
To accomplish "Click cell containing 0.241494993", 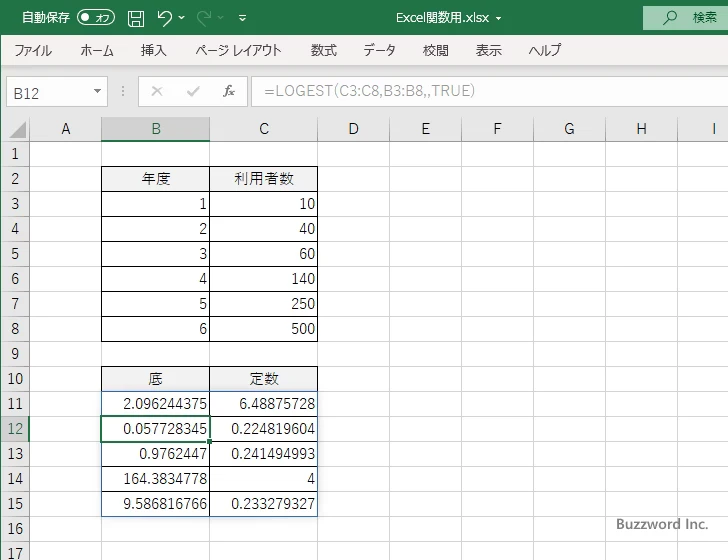I will click(x=264, y=454).
